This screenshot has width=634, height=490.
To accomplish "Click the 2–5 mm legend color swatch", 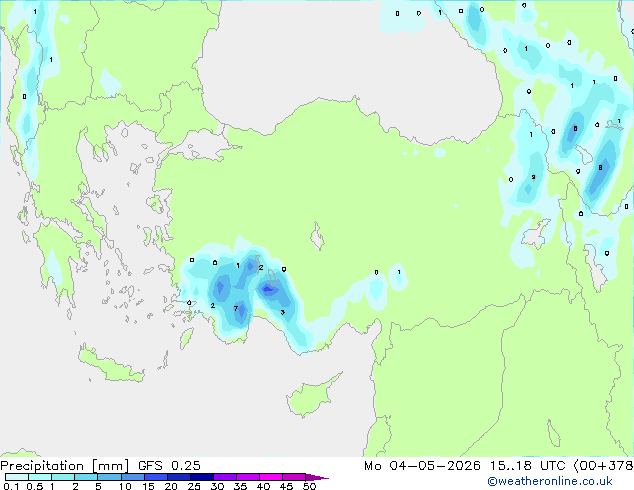I will pyautogui.click(x=86, y=477).
